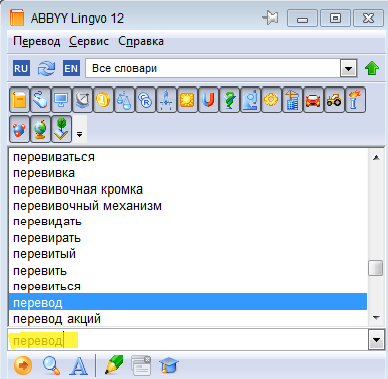Click the magnifying glass search icon
Viewport: 388px width, 379px height.
click(x=51, y=365)
